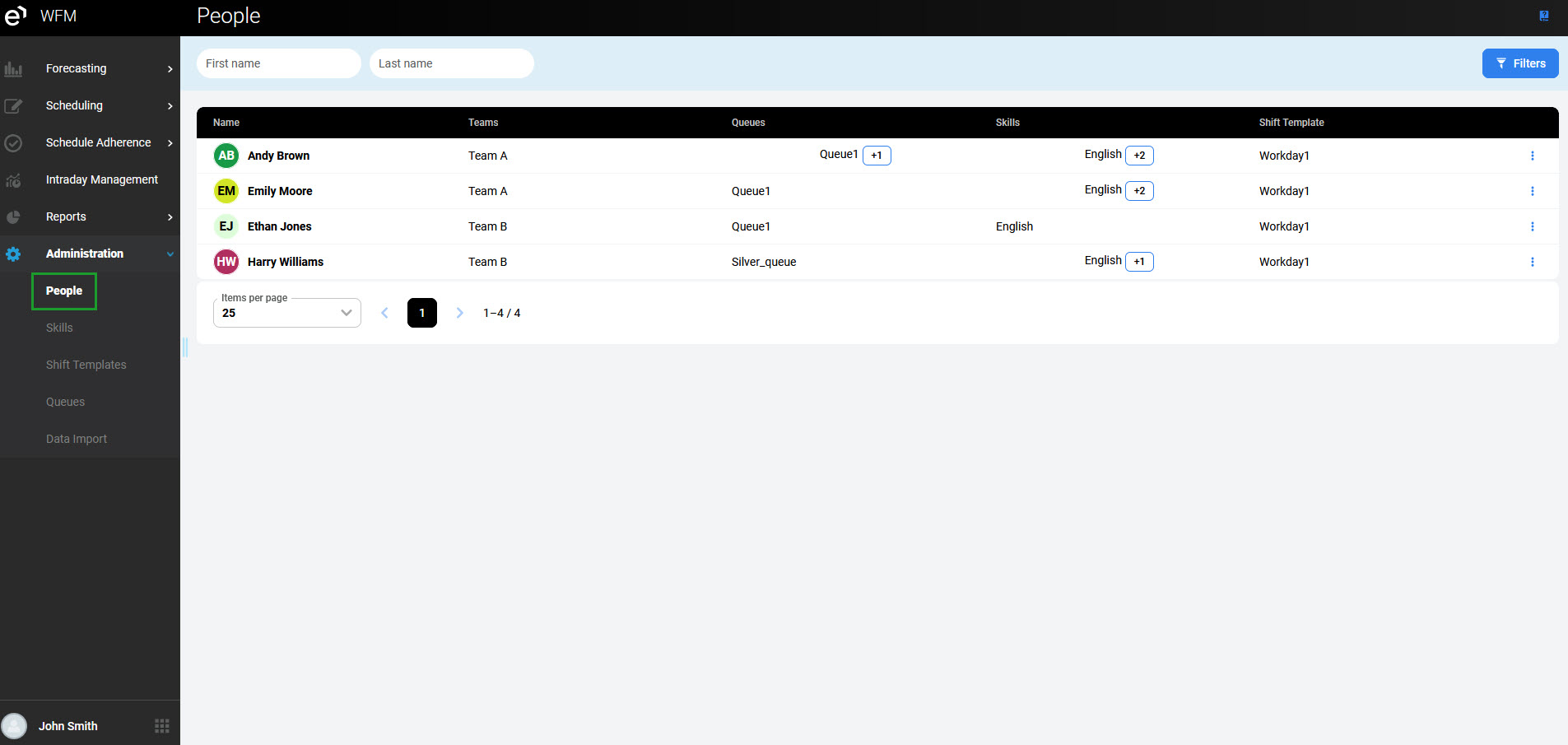Viewport: 1568px width, 745px height.
Task: Click the First name search field
Action: [278, 63]
